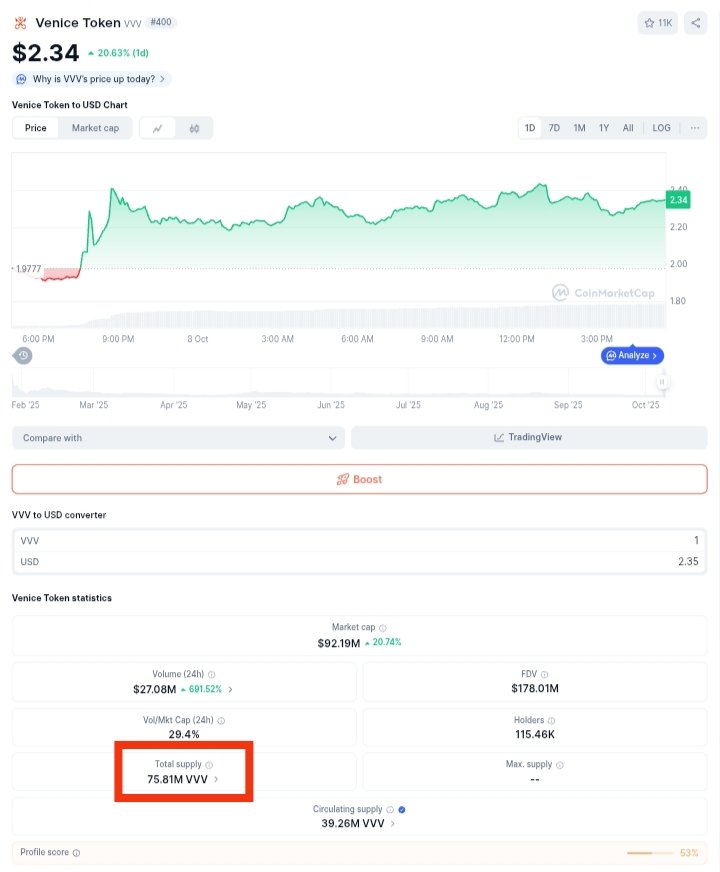This screenshot has width=720, height=872.
Task: Click the Profile score info icon
Action: pos(76,853)
